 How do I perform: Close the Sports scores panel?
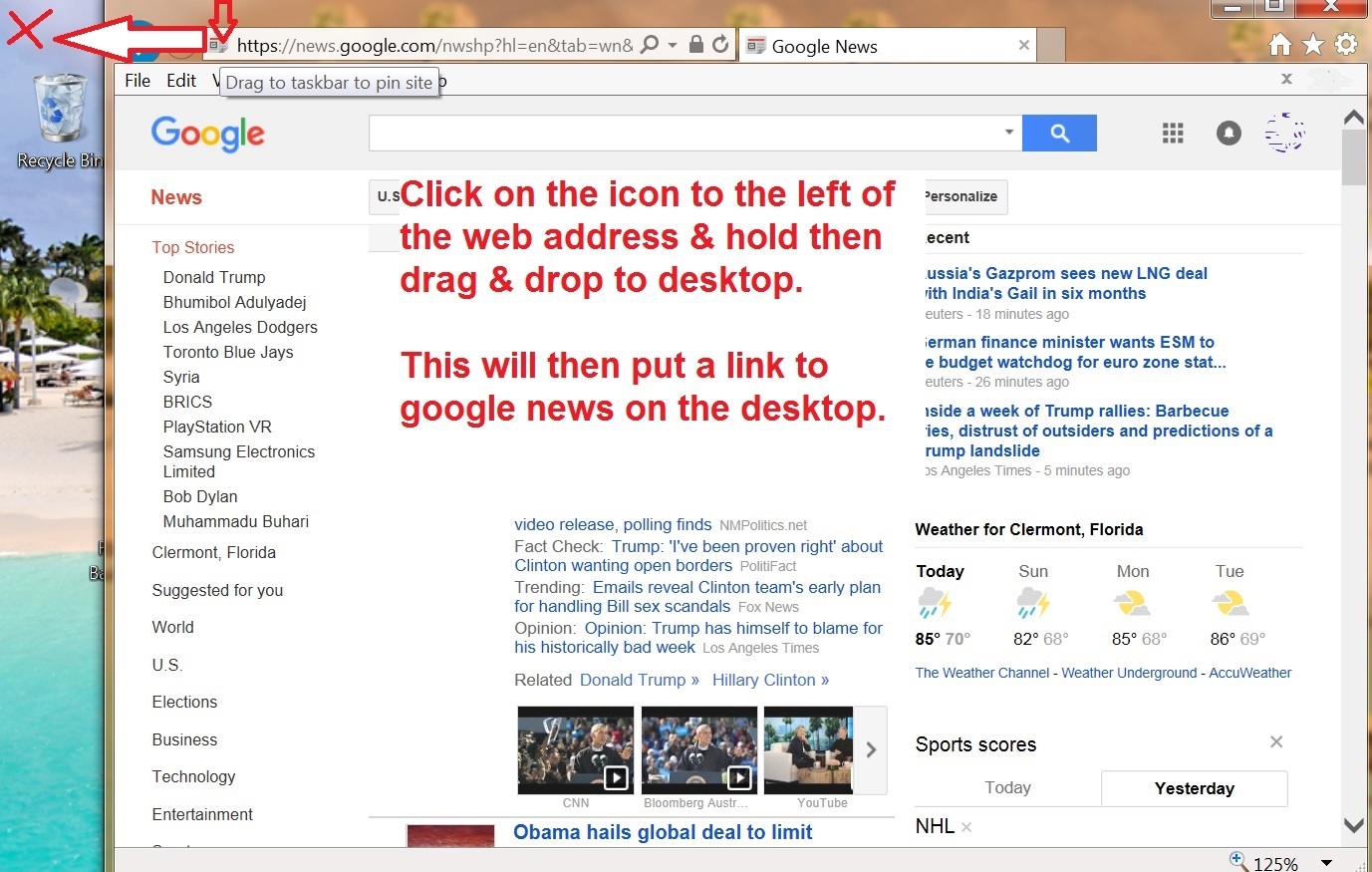point(1276,741)
